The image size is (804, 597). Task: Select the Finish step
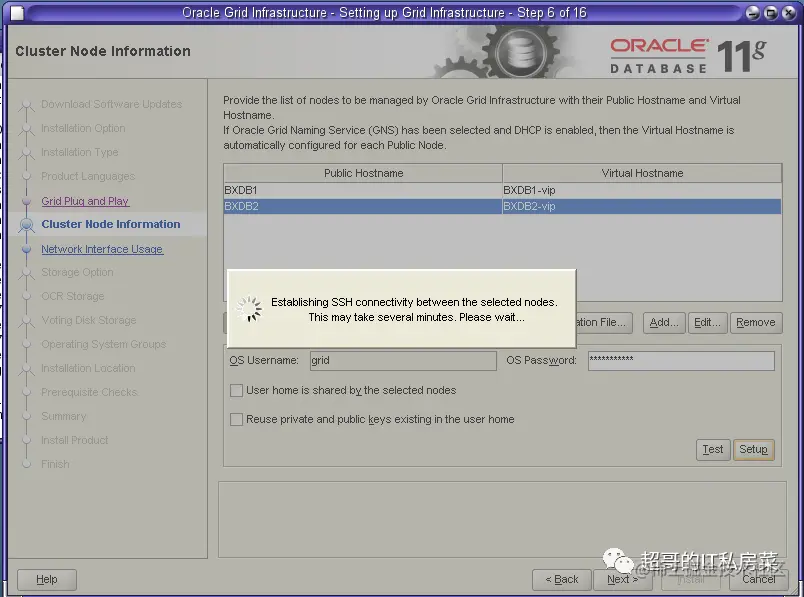55,464
